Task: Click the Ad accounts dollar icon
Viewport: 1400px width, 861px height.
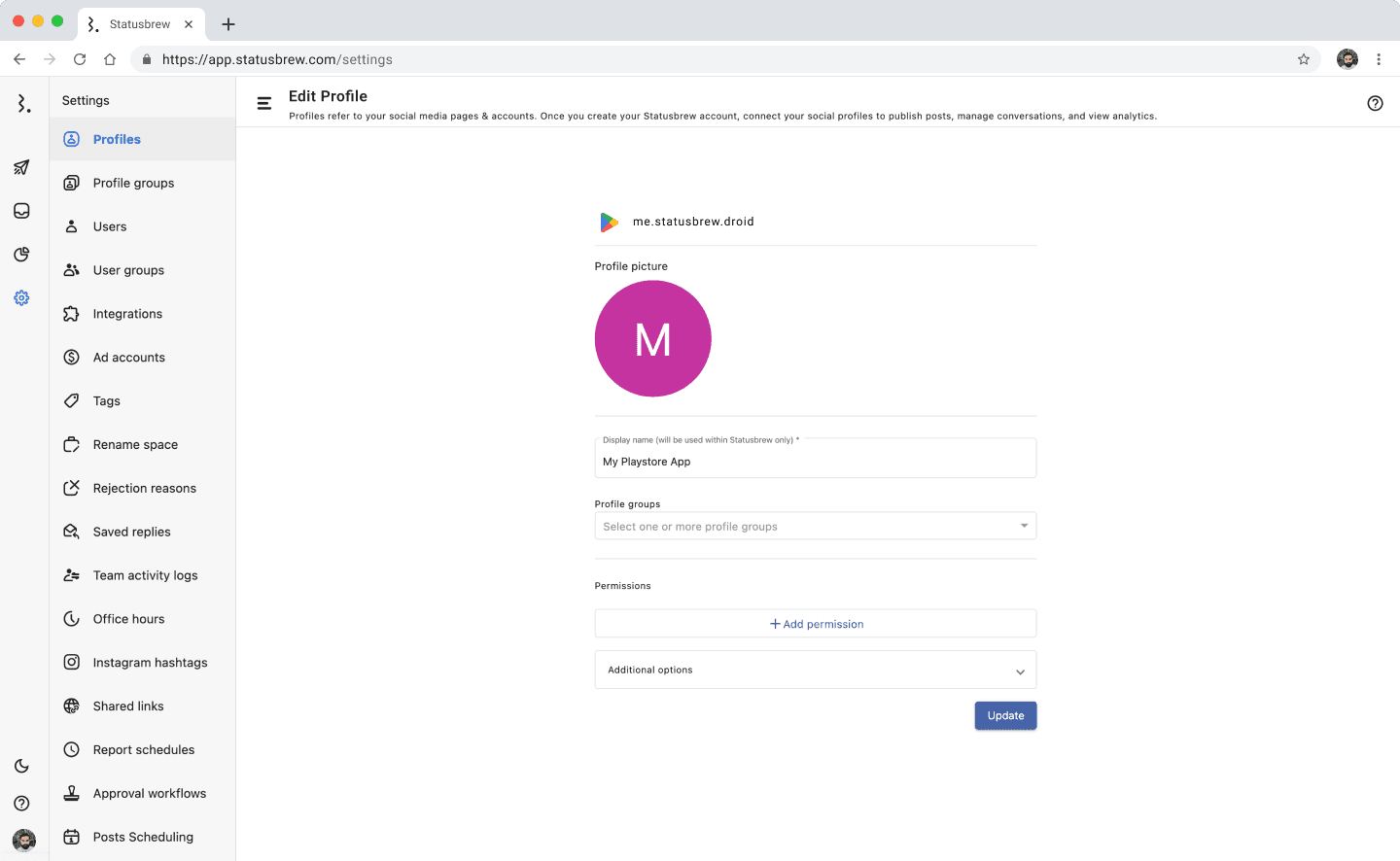Action: point(72,358)
